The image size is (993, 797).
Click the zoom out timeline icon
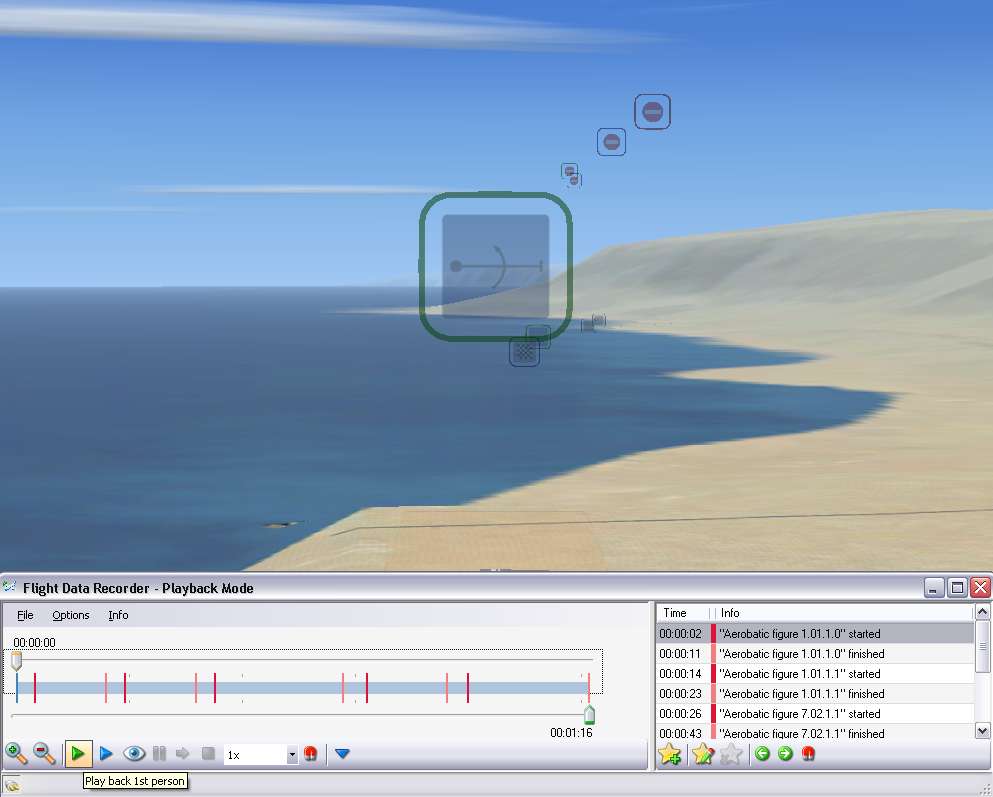(44, 753)
